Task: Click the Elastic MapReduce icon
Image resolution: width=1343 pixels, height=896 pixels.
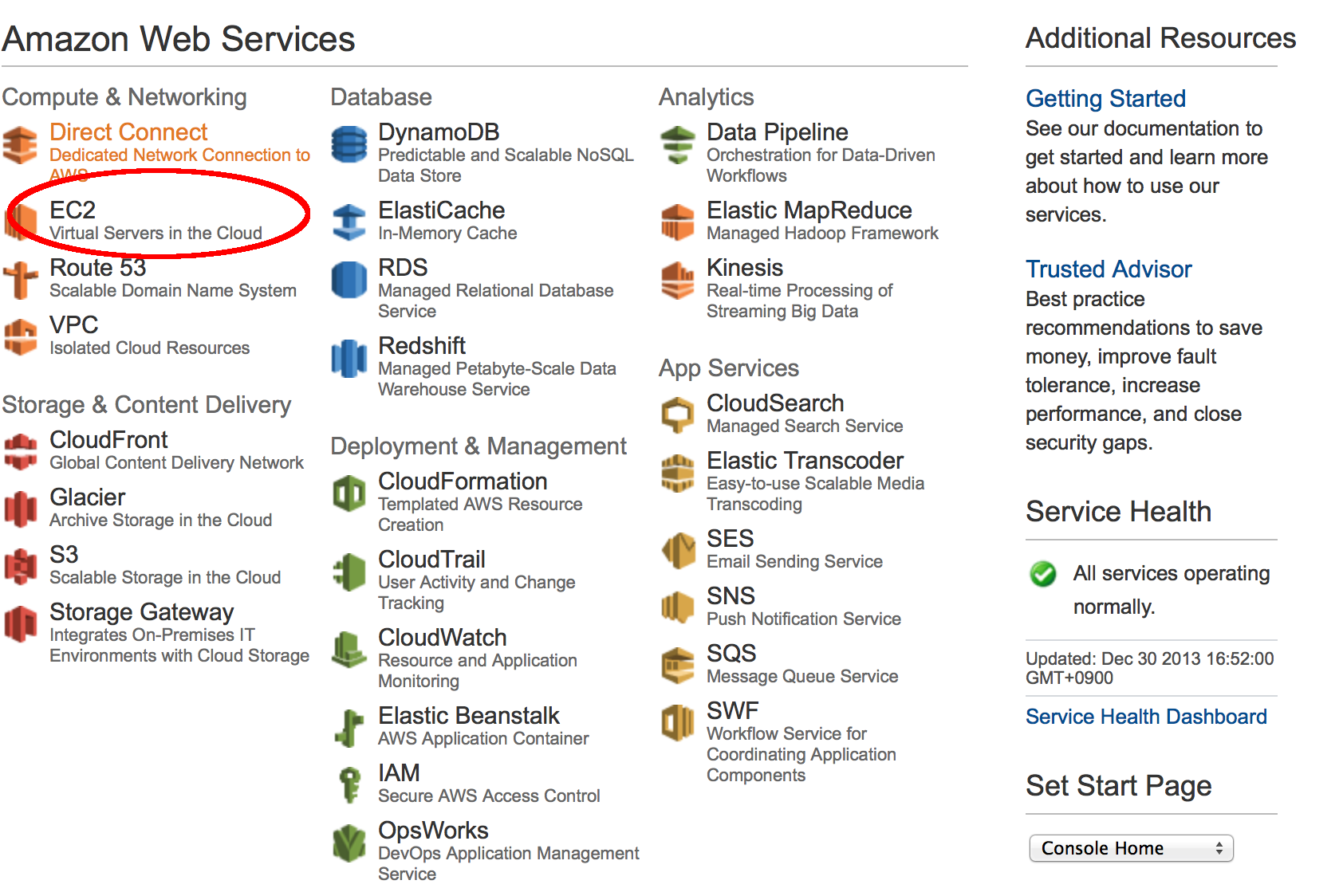Action: pos(678,222)
